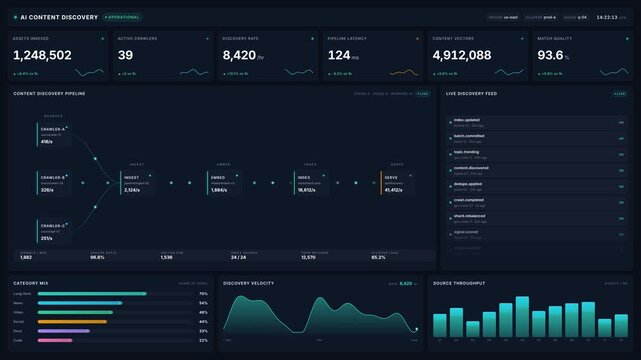Select the CRAWLER-A source node

54,135
